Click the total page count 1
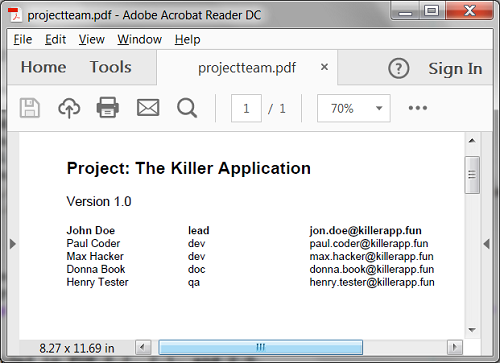 pos(282,108)
